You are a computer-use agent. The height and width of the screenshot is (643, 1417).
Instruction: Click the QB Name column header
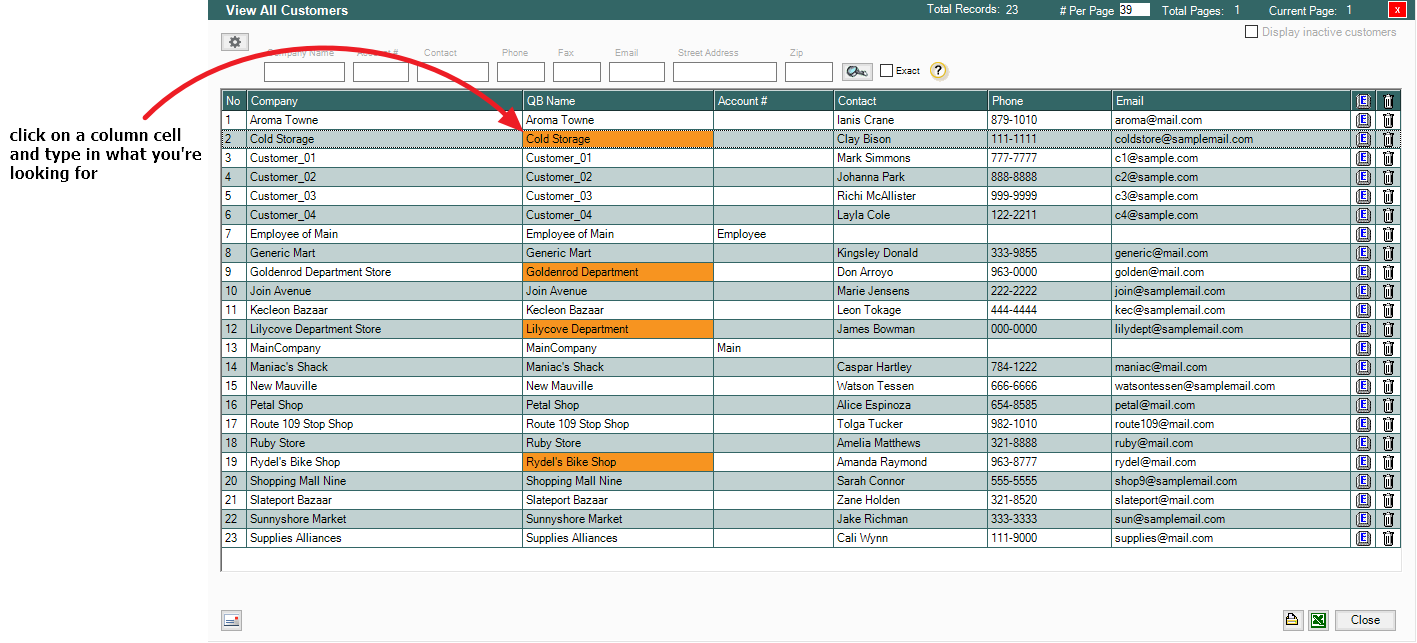[617, 101]
